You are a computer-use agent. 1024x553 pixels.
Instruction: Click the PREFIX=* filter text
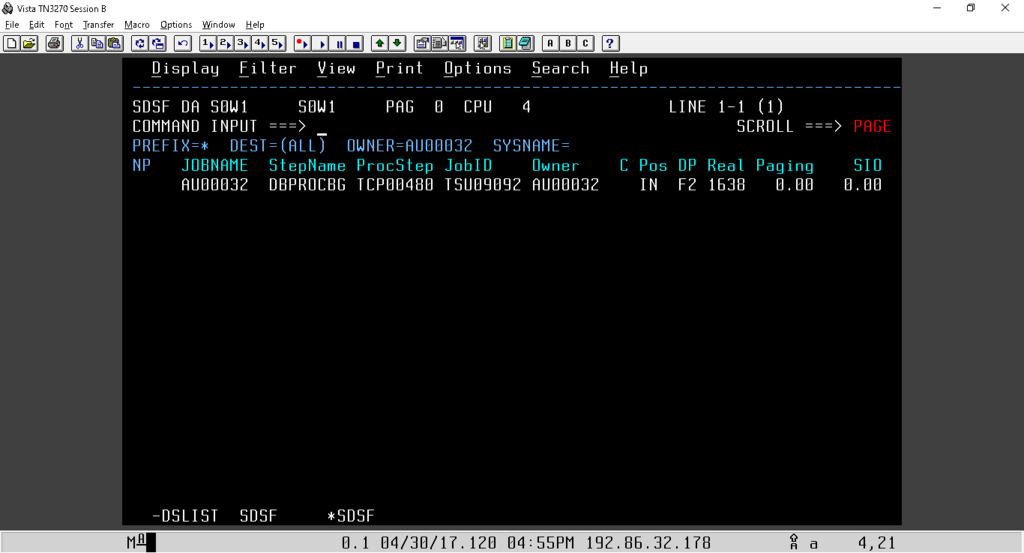click(x=170, y=146)
